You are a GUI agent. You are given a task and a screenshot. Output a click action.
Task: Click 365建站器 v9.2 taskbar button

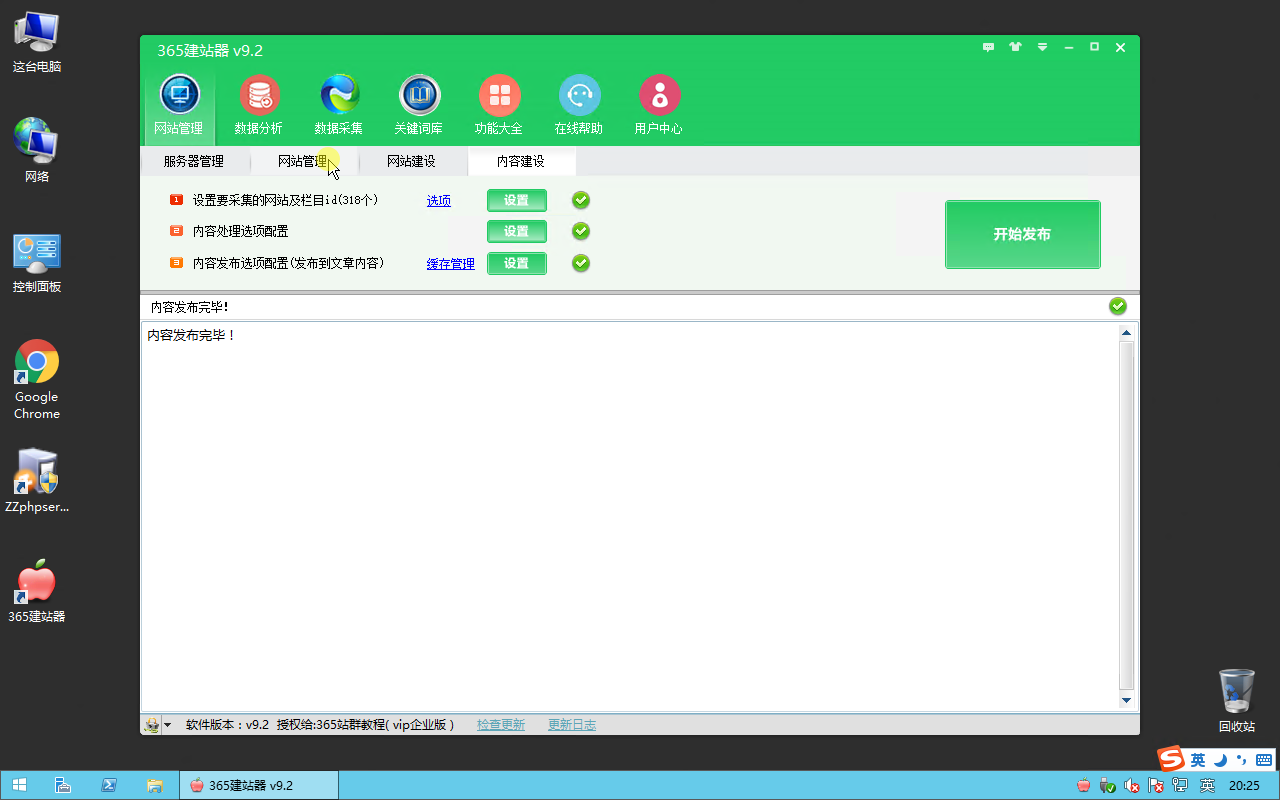259,785
